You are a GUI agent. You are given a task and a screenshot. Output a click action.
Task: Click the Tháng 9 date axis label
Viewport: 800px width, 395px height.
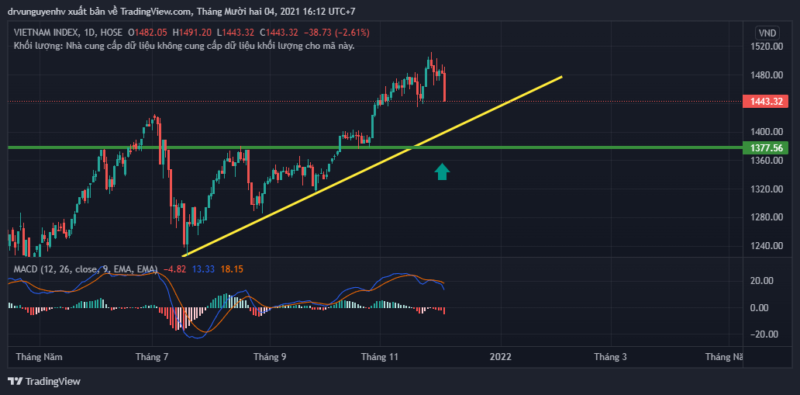click(269, 357)
